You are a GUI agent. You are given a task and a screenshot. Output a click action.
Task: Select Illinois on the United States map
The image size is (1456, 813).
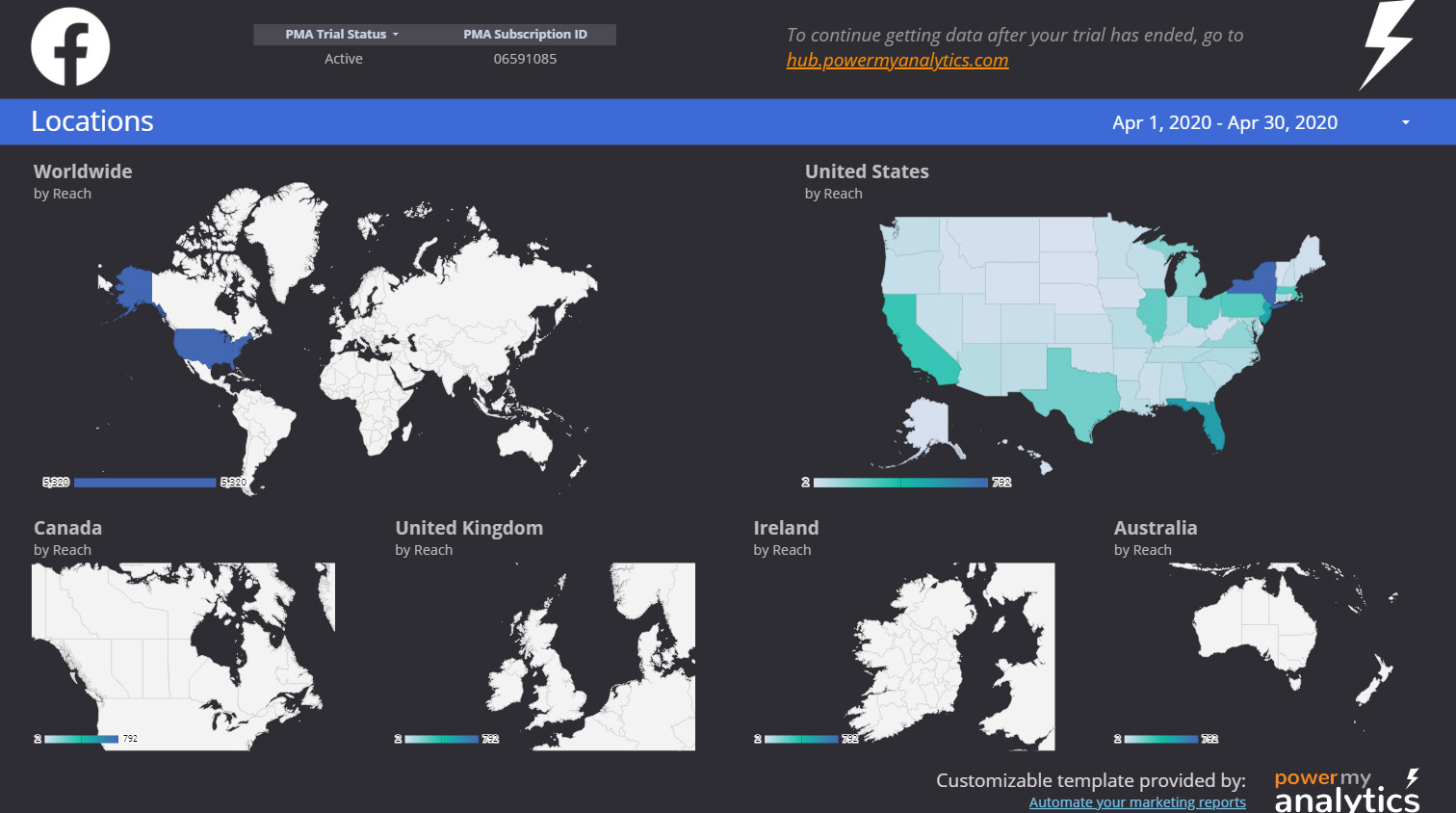[1152, 314]
